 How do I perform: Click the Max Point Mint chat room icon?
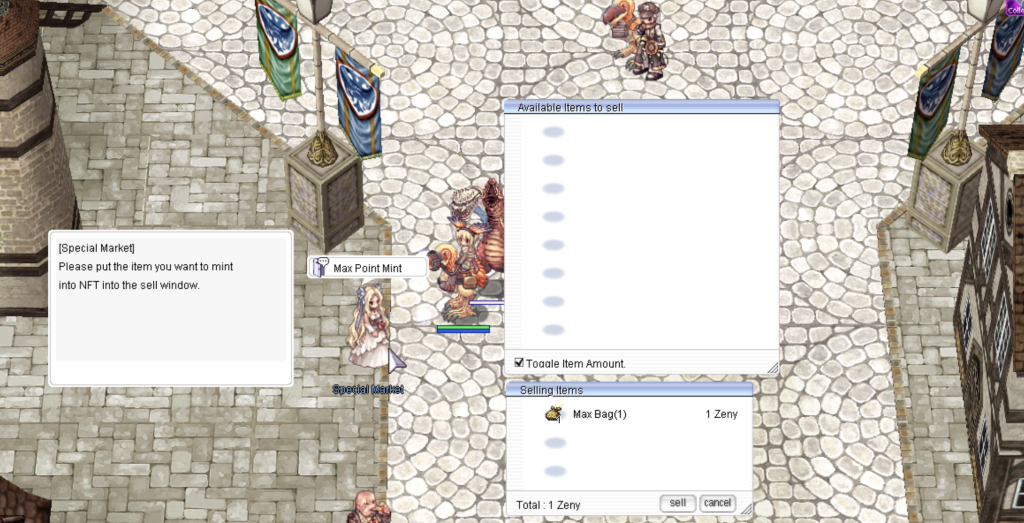pyautogui.click(x=320, y=267)
